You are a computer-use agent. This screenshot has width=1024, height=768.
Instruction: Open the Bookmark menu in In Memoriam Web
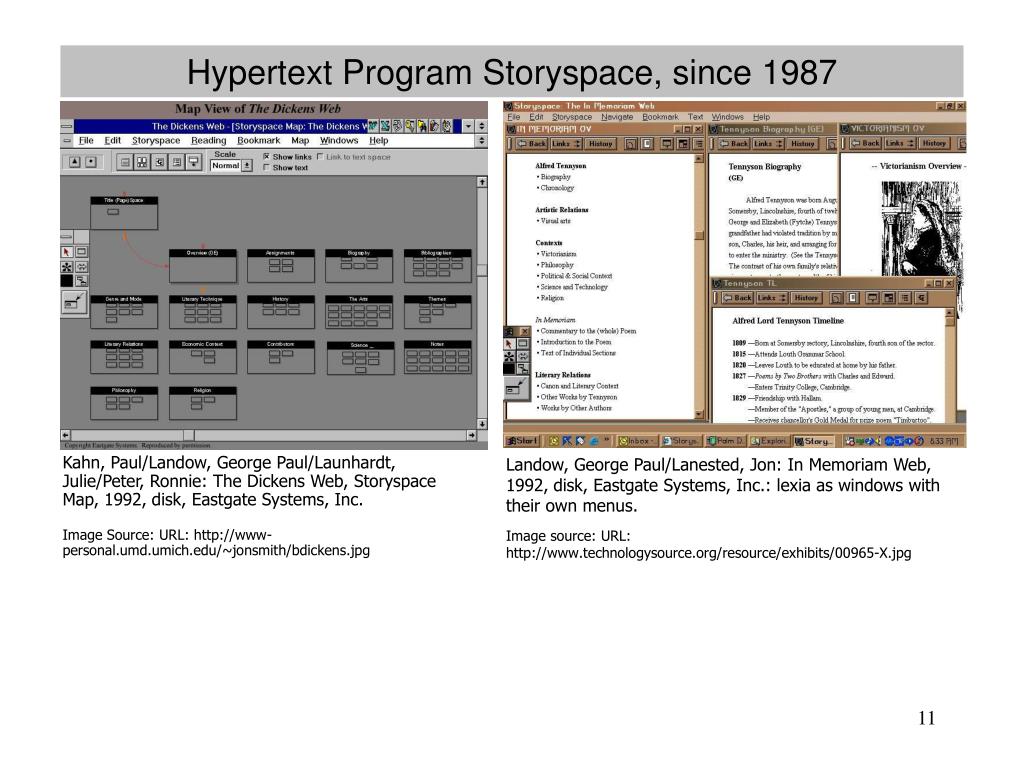click(x=660, y=117)
